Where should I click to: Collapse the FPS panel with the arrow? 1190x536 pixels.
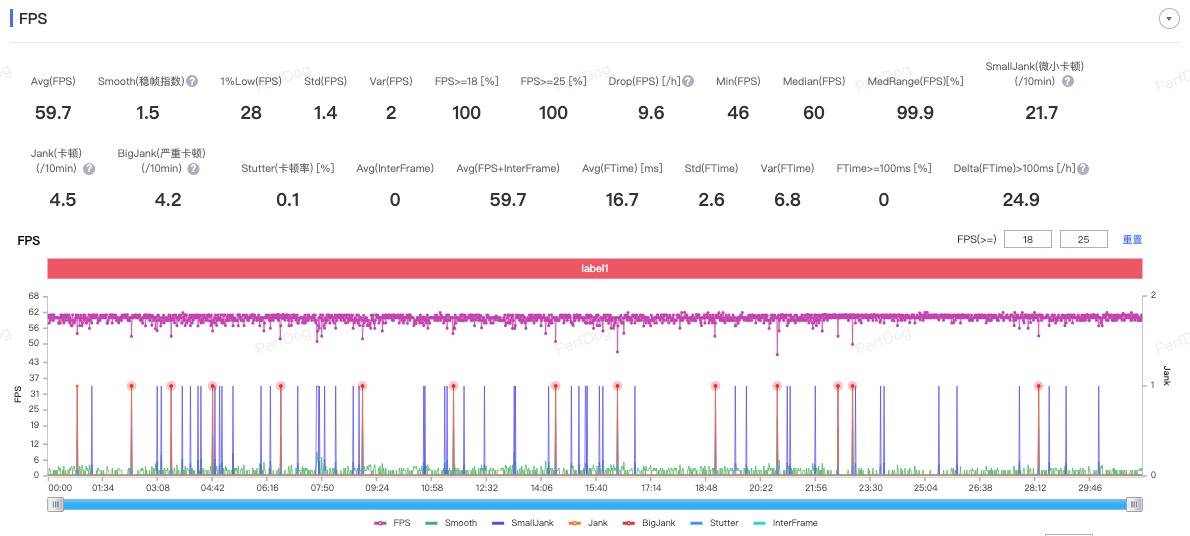1167,19
